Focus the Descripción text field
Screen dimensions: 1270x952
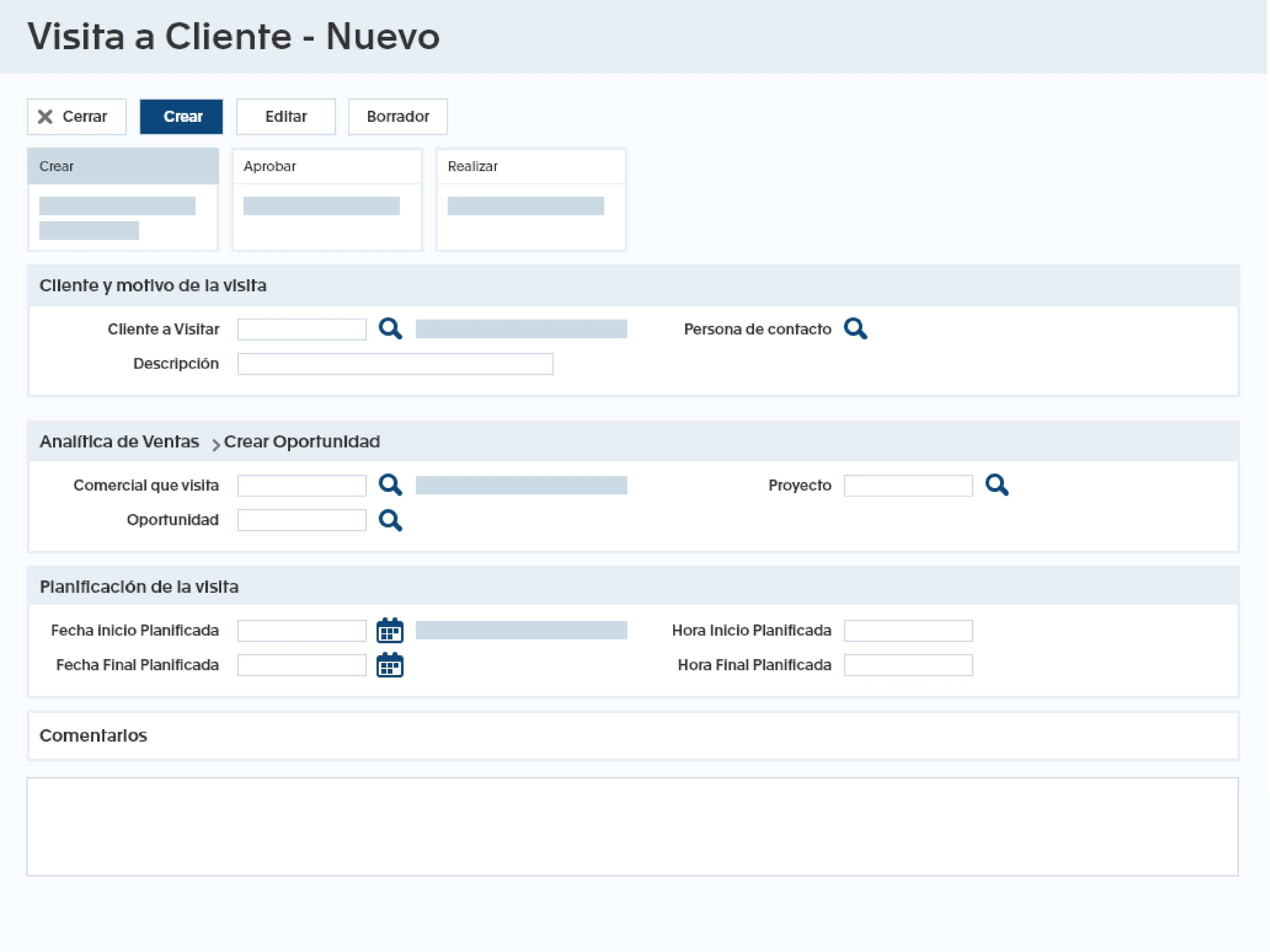click(395, 364)
